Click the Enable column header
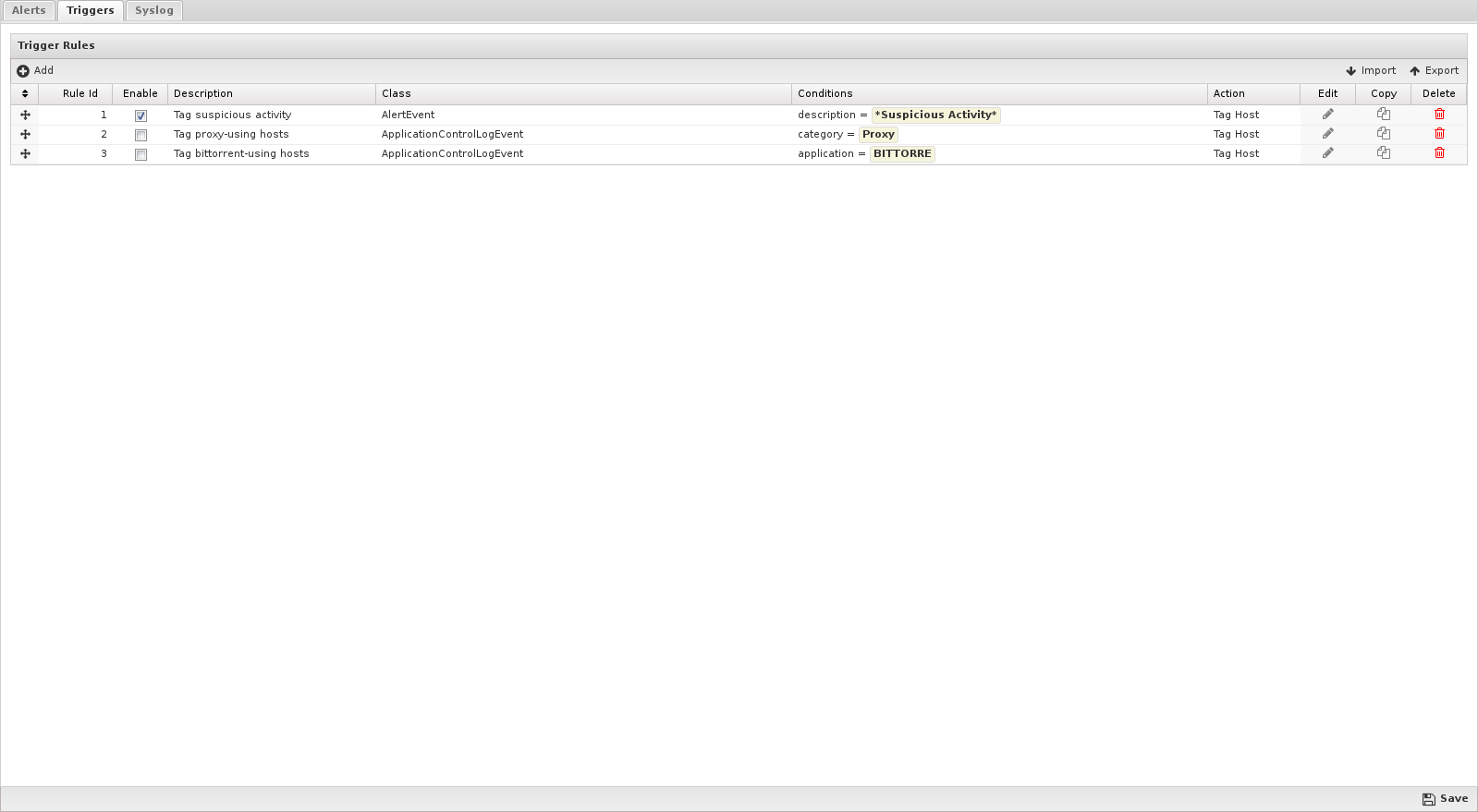The image size is (1478, 812). coord(140,93)
